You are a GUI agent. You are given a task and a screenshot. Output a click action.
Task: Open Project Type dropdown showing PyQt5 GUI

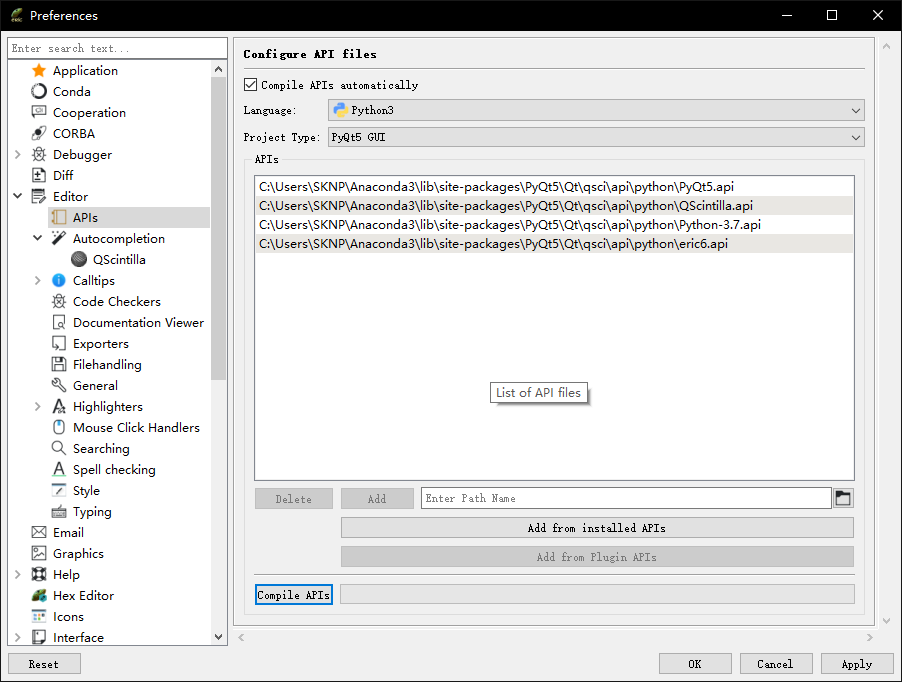(x=596, y=137)
